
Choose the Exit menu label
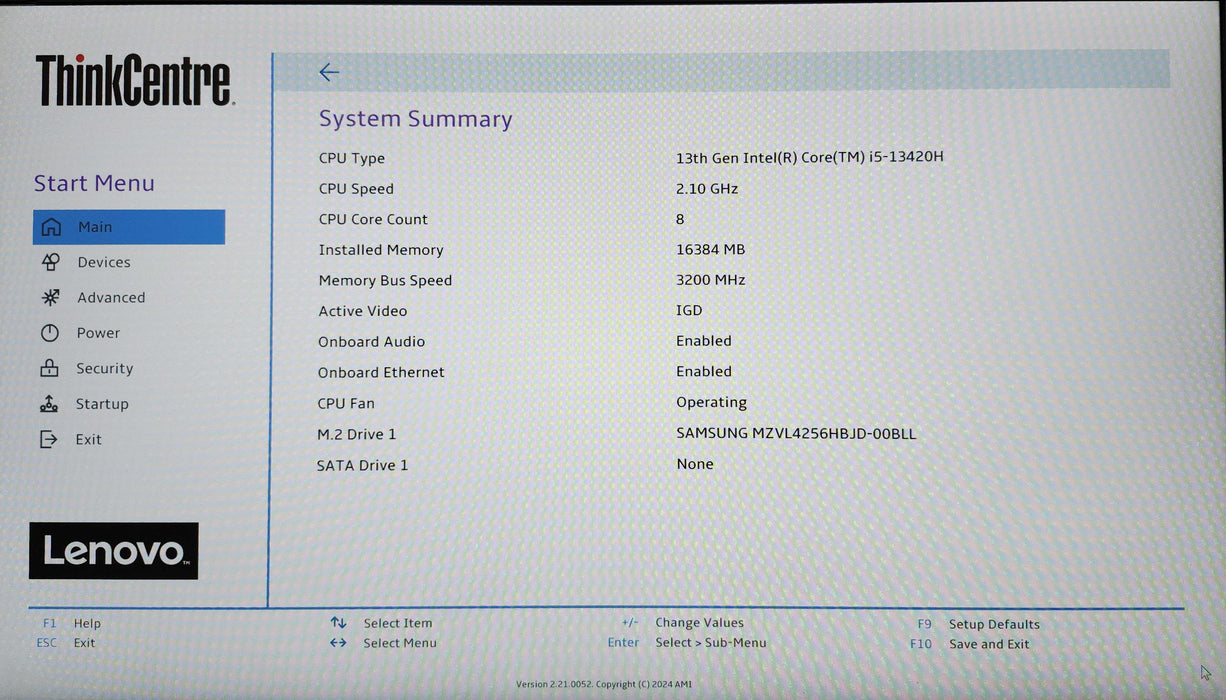click(88, 440)
